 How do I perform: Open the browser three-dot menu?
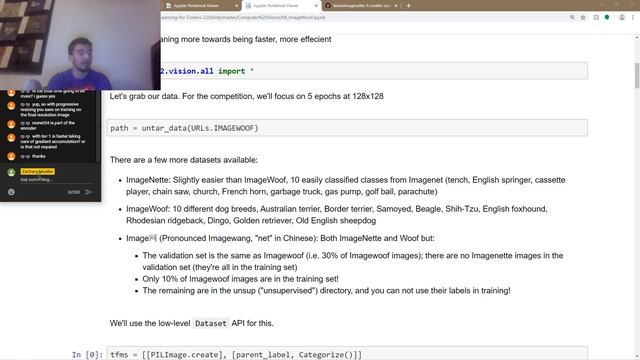(633, 18)
